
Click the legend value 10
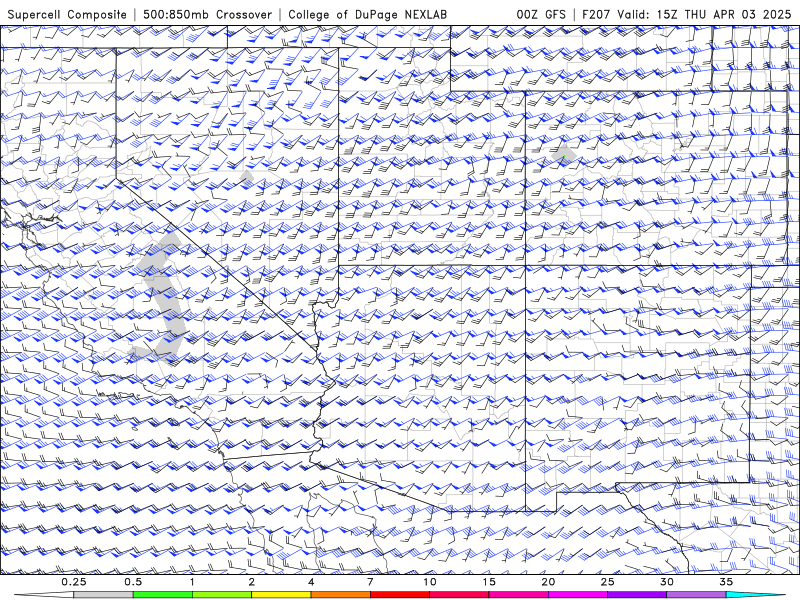click(430, 582)
